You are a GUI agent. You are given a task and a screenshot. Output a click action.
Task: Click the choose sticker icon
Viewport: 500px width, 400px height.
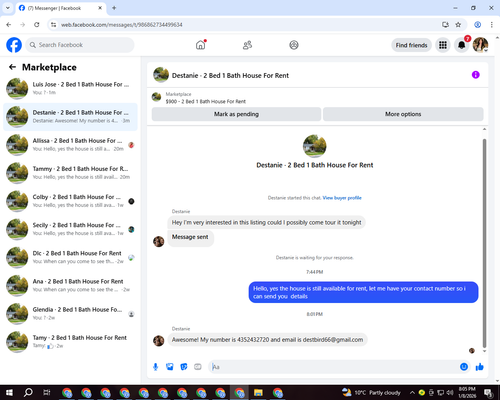(x=184, y=367)
